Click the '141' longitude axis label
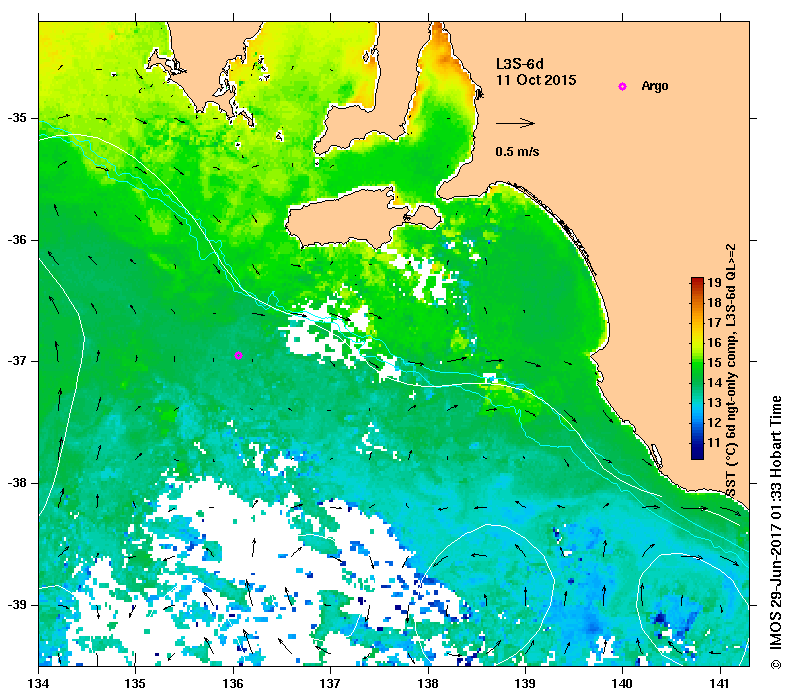Screen dimensions: 791x700 click(x=720, y=684)
